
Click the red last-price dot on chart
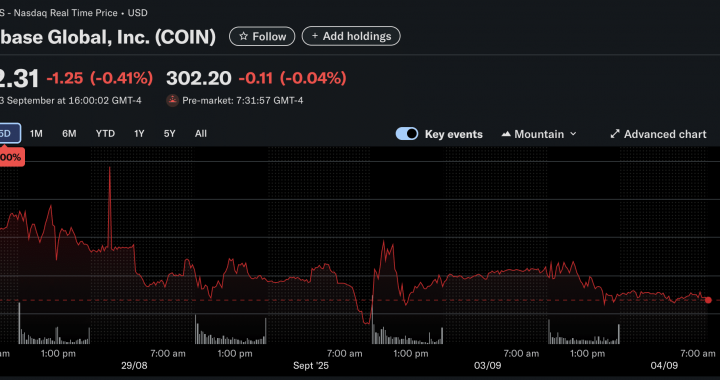click(x=708, y=300)
